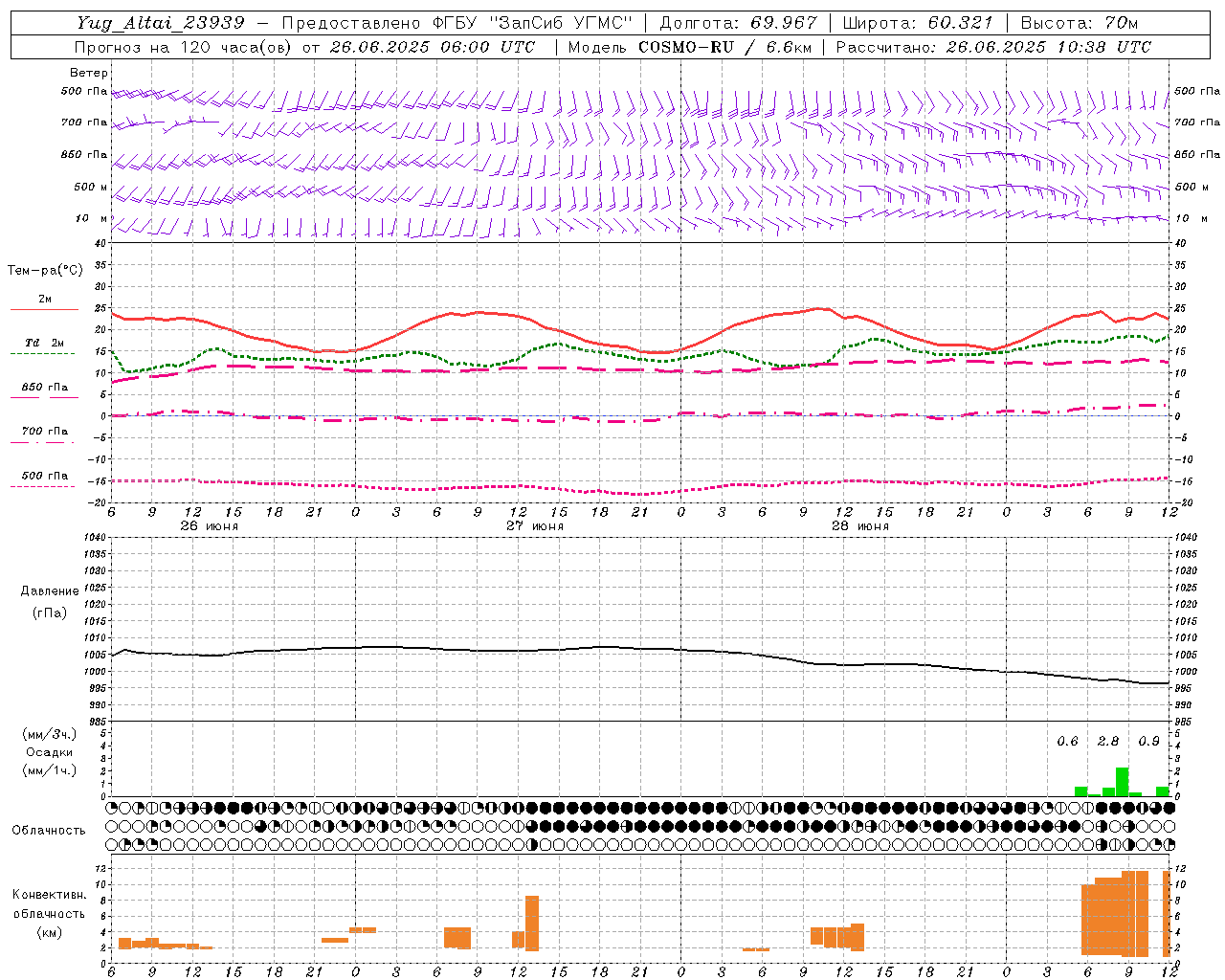The width and height of the screenshot is (1225, 980).
Task: Click the 0.9 precipitation total
Action: pos(1148,742)
